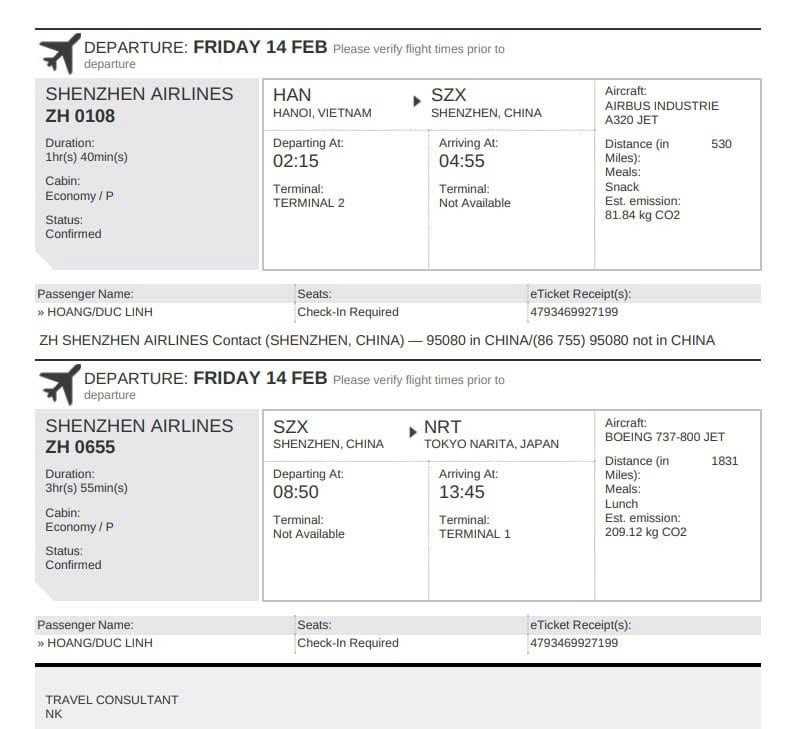
Task: Click the NRT airport code
Action: click(x=443, y=427)
